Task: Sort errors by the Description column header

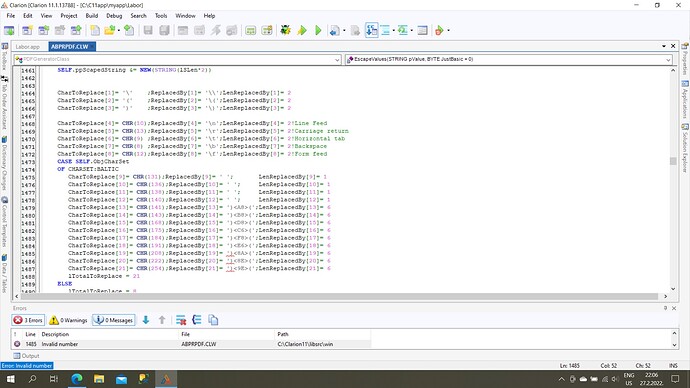Action: coord(108,334)
